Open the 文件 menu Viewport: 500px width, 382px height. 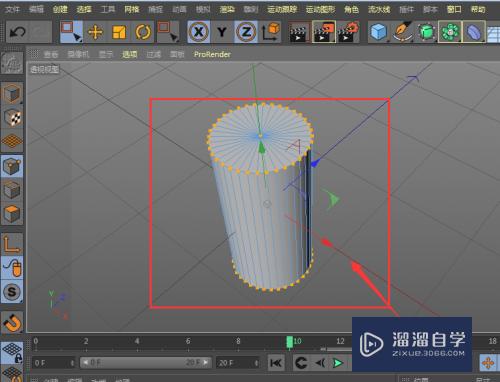pyautogui.click(x=12, y=9)
